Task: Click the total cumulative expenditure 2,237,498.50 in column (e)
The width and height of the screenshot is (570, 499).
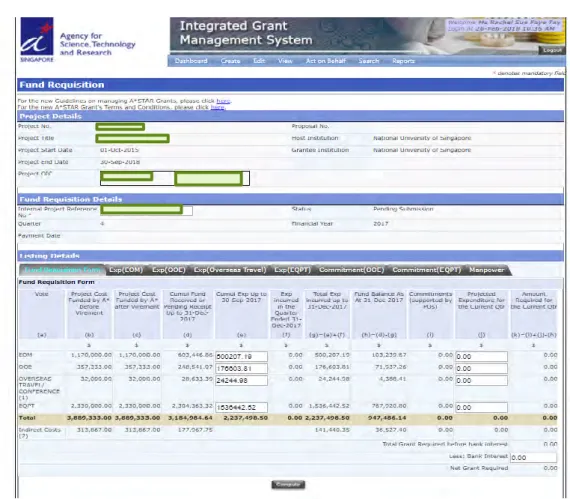Action: pos(246,418)
